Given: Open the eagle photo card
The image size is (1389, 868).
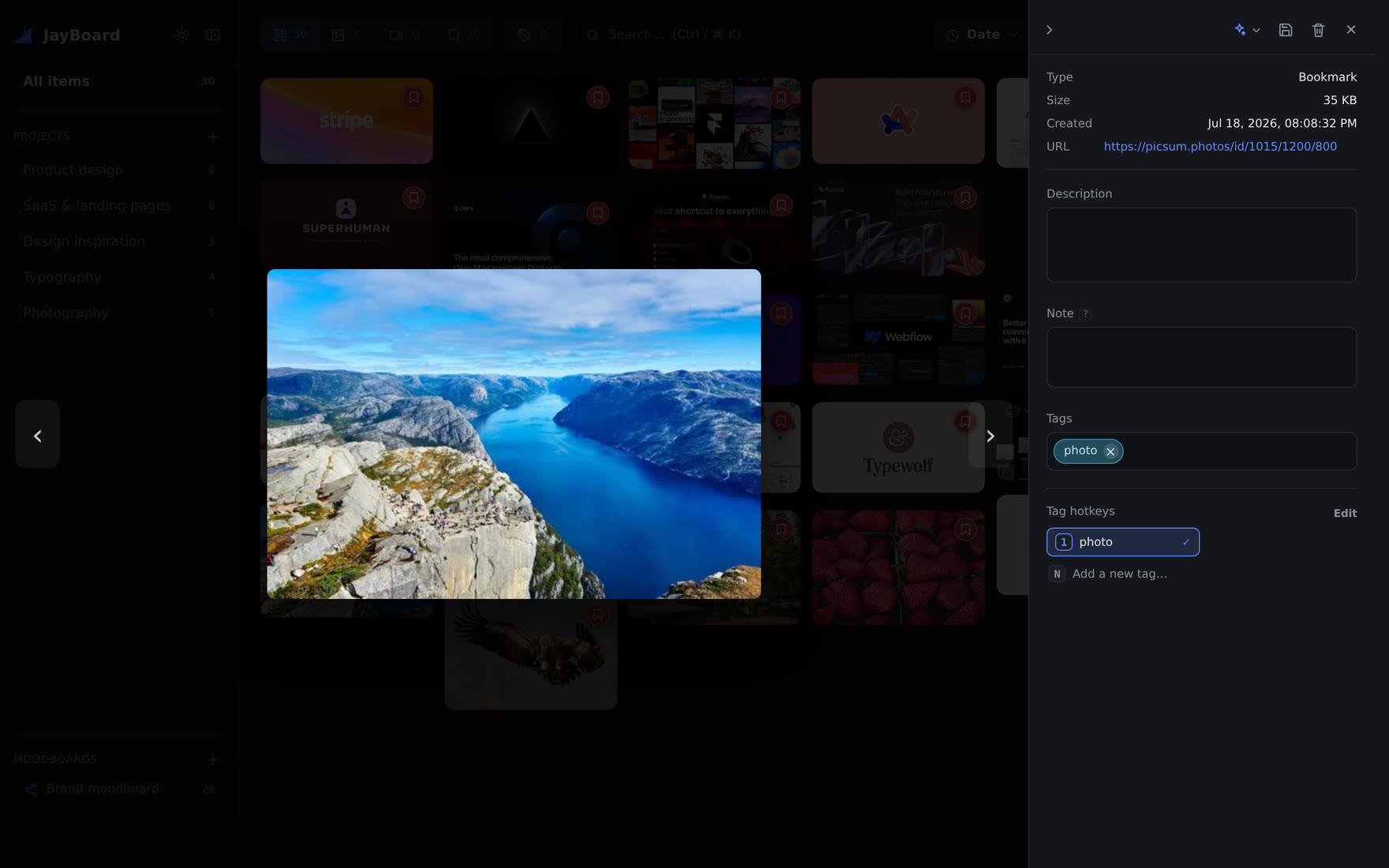Looking at the screenshot, I should [x=530, y=655].
